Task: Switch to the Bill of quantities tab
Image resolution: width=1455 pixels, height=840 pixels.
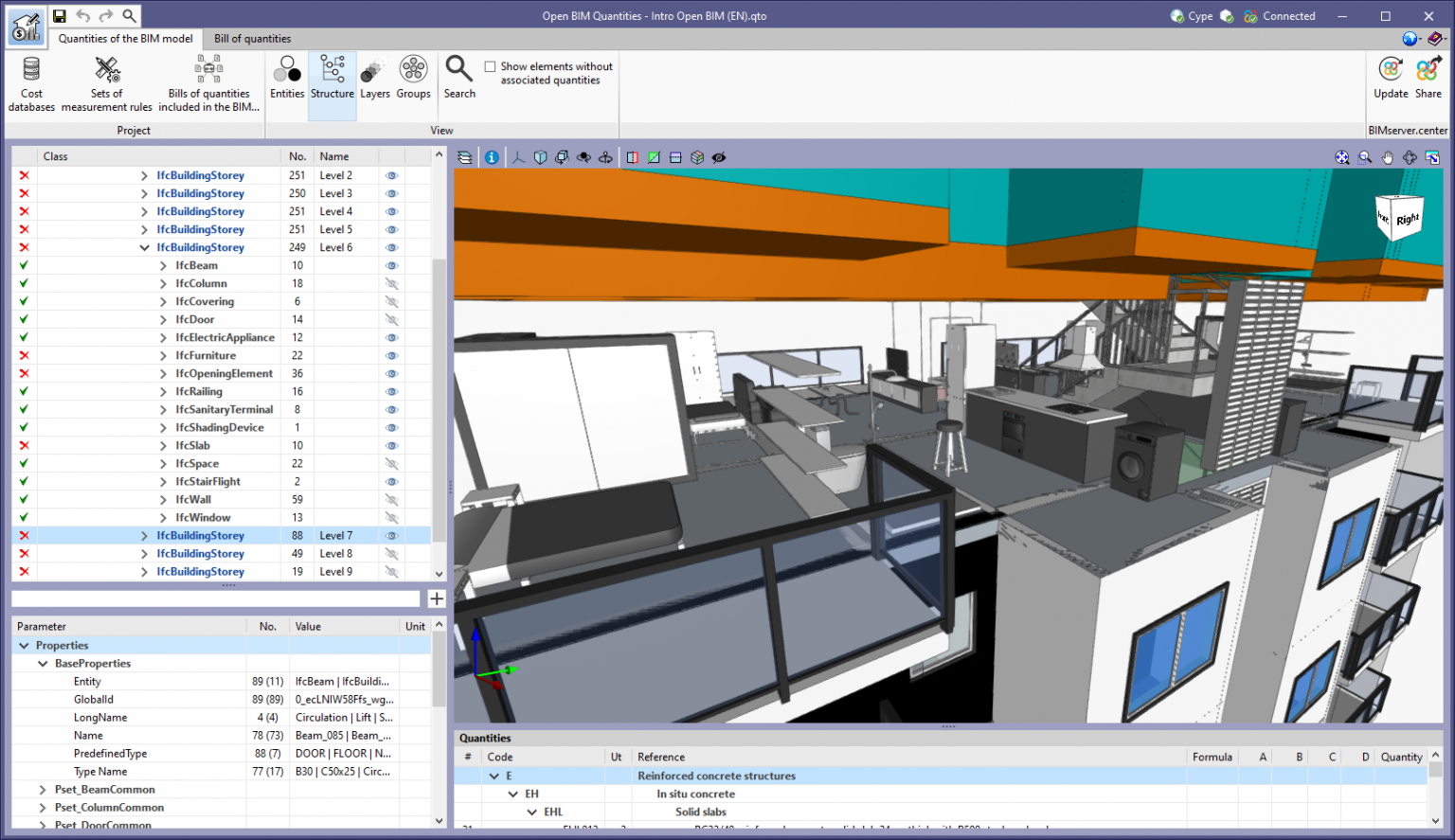Action: pyautogui.click(x=252, y=39)
